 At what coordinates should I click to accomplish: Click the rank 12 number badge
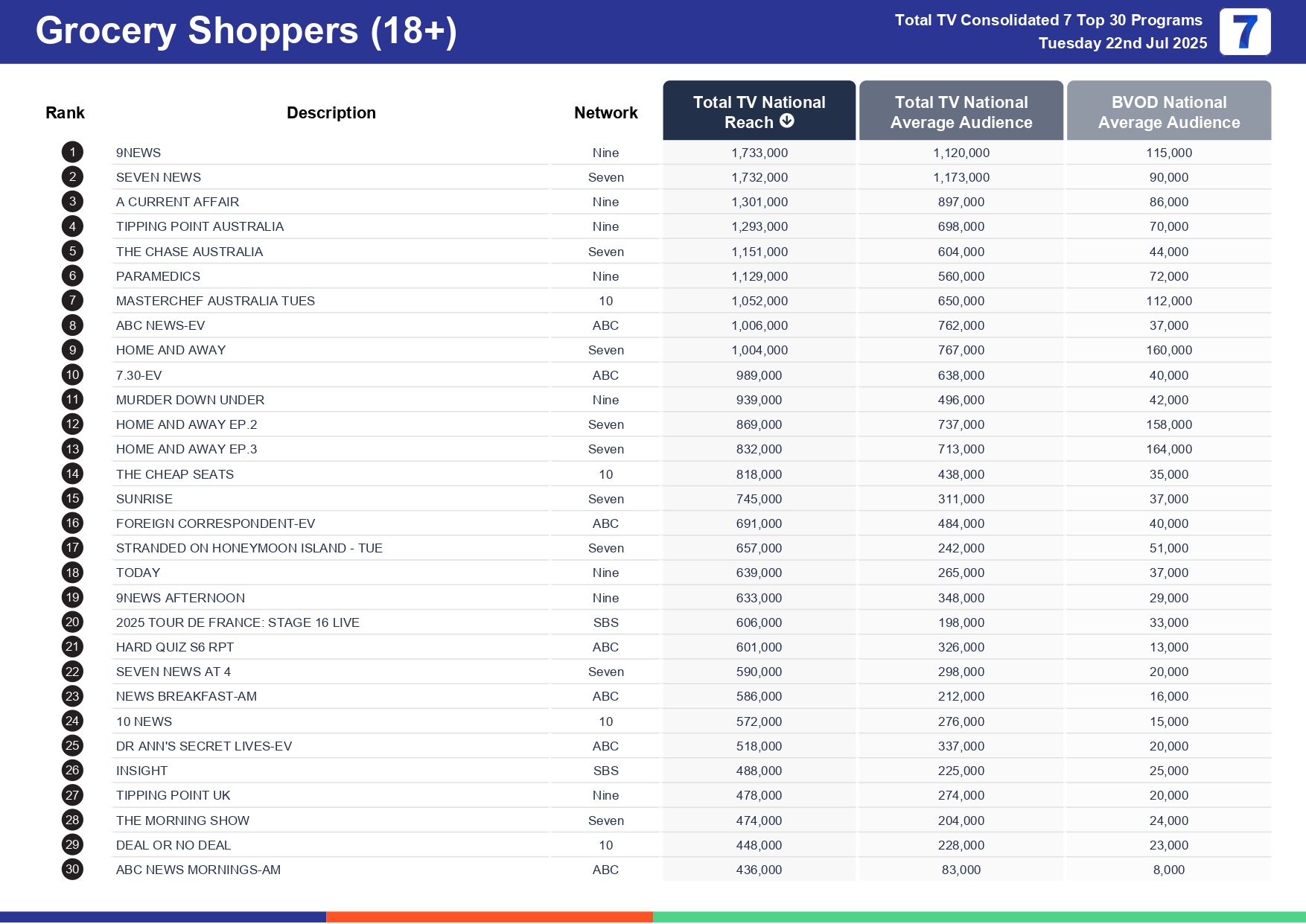pyautogui.click(x=72, y=424)
